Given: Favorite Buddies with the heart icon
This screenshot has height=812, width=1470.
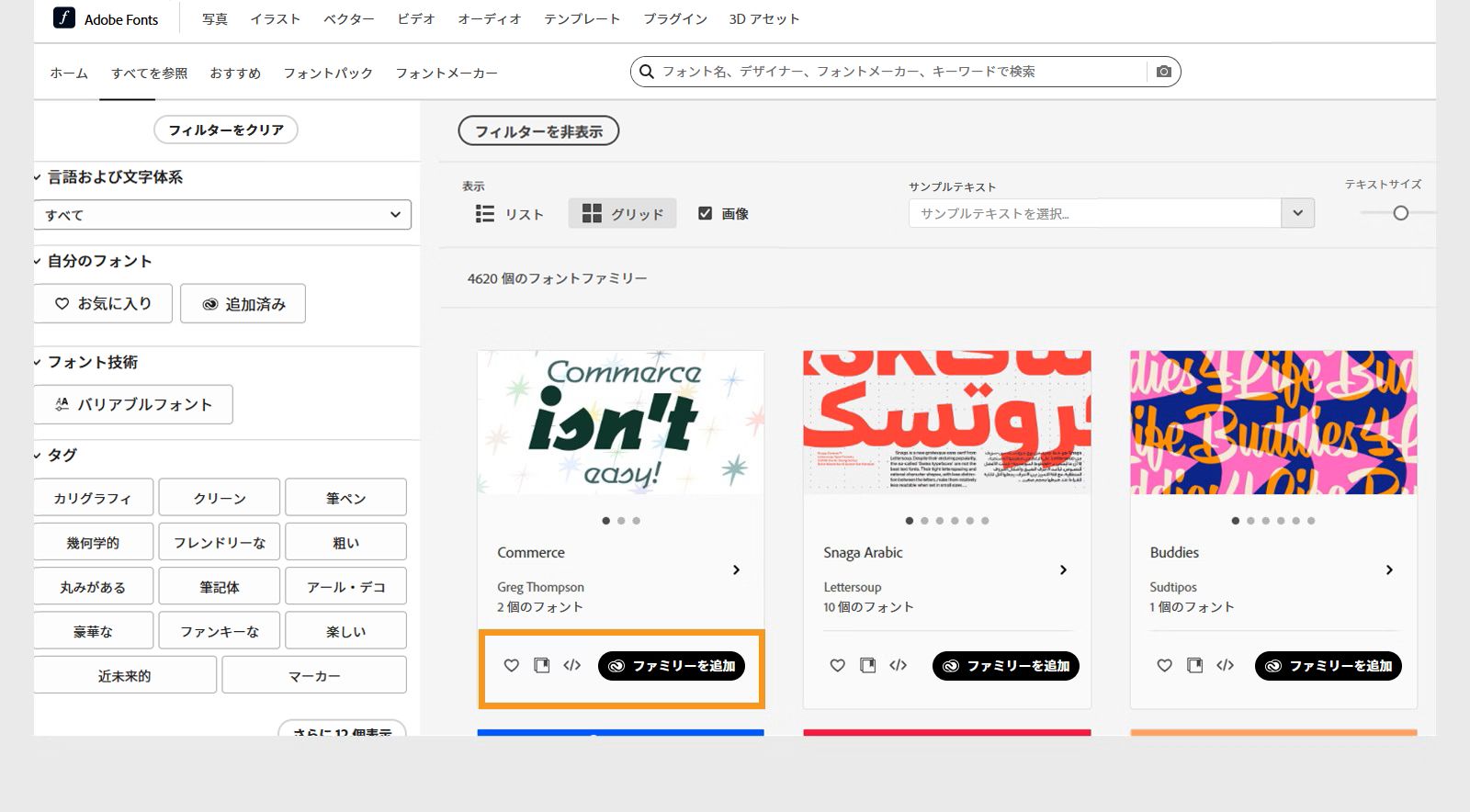Looking at the screenshot, I should pos(1165,666).
